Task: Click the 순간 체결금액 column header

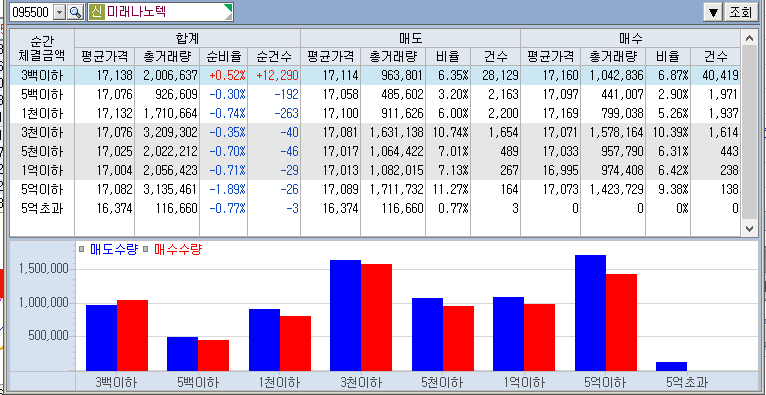Action: 42,47
